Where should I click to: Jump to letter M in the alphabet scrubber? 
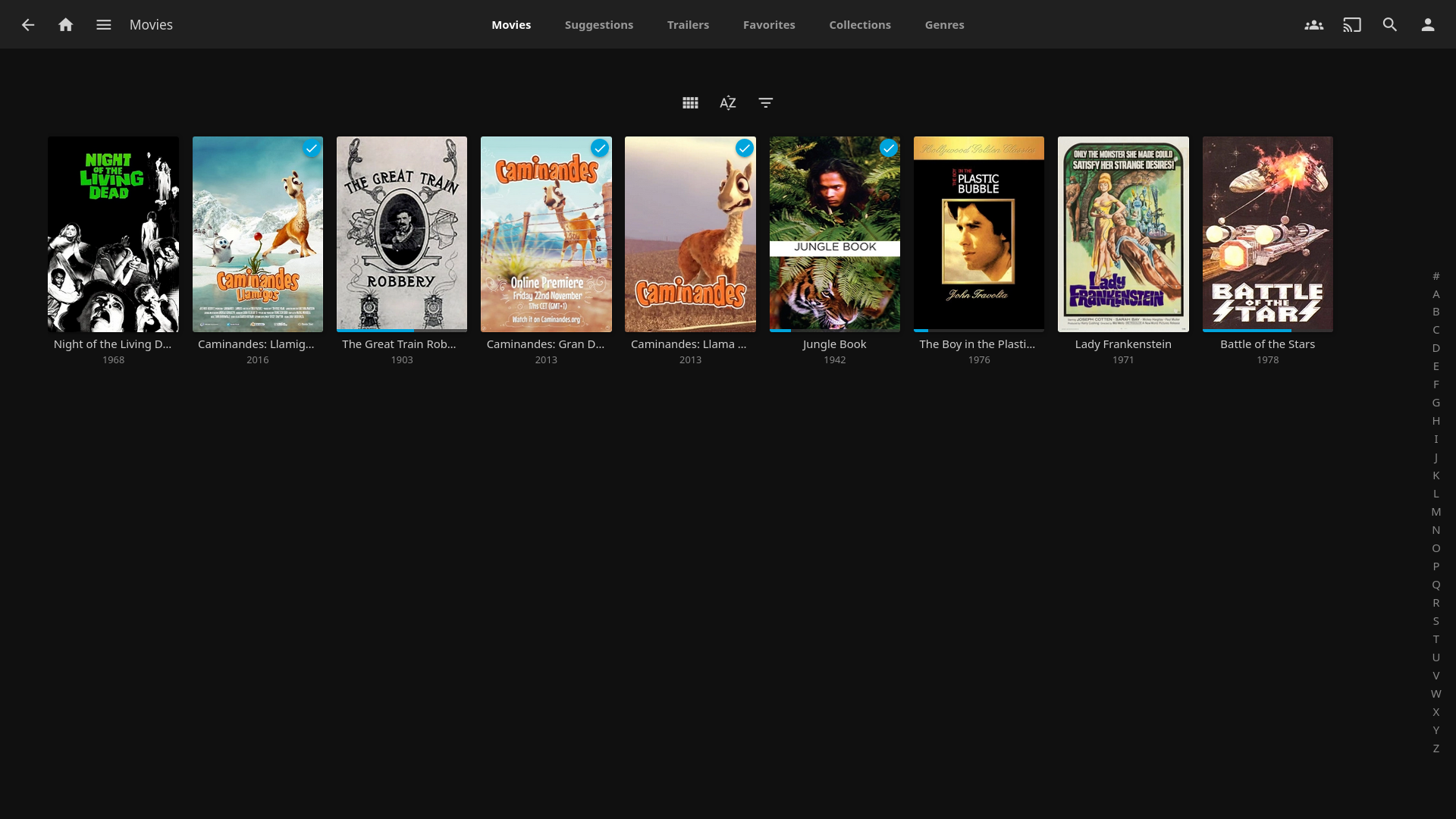click(1436, 512)
